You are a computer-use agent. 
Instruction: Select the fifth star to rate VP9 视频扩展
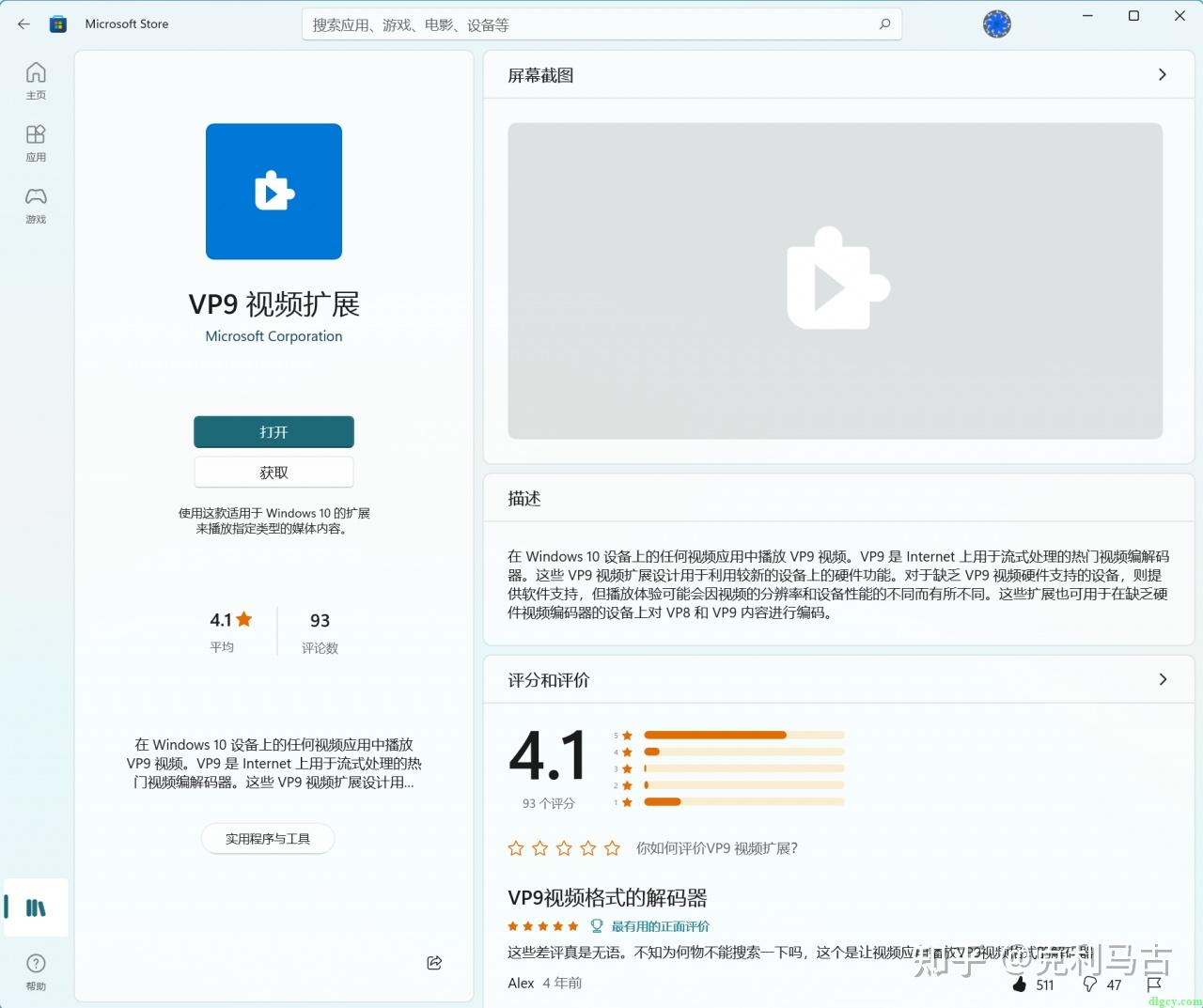pyautogui.click(x=612, y=847)
